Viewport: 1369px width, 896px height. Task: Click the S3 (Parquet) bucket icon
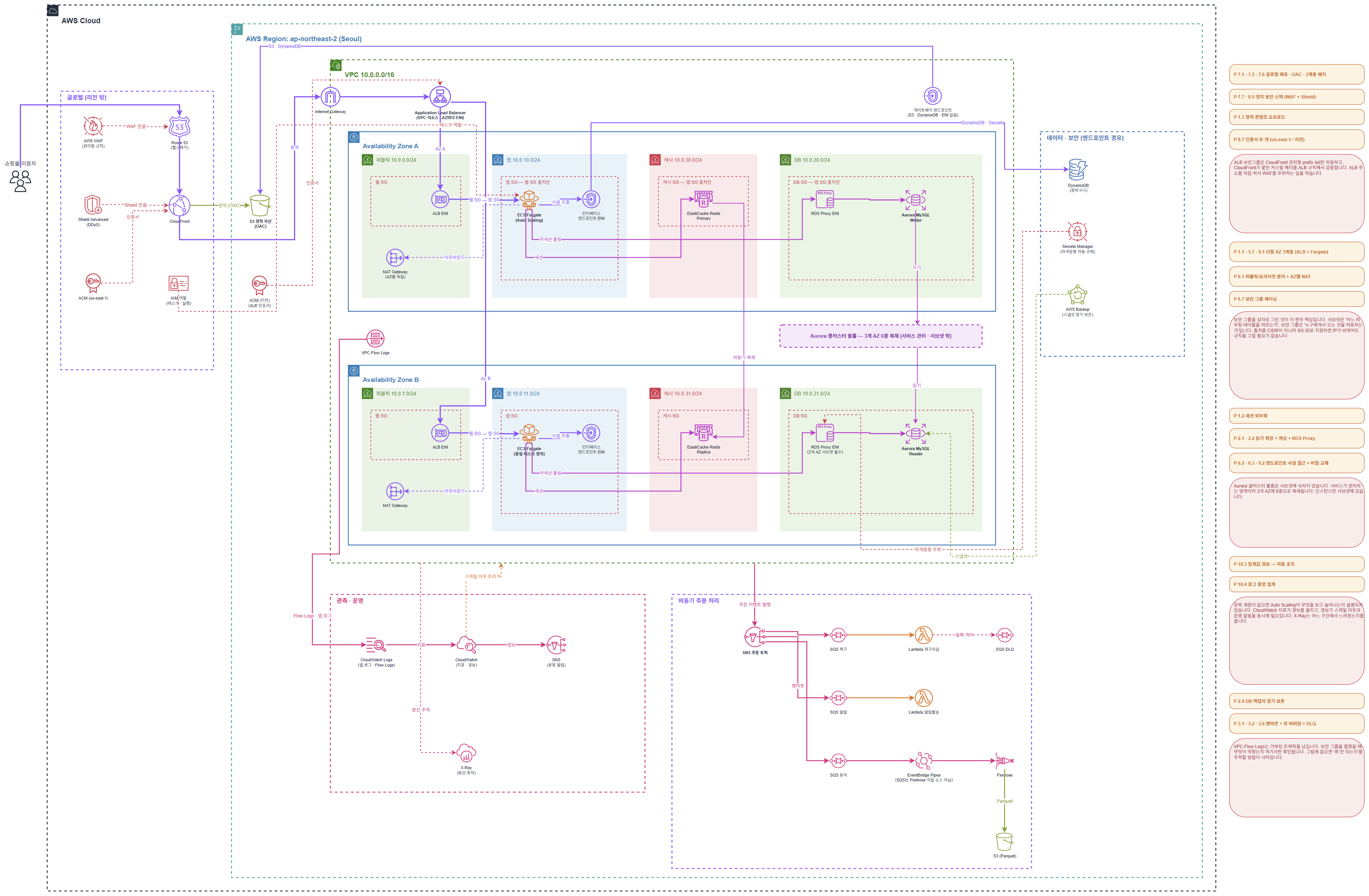(x=1004, y=842)
